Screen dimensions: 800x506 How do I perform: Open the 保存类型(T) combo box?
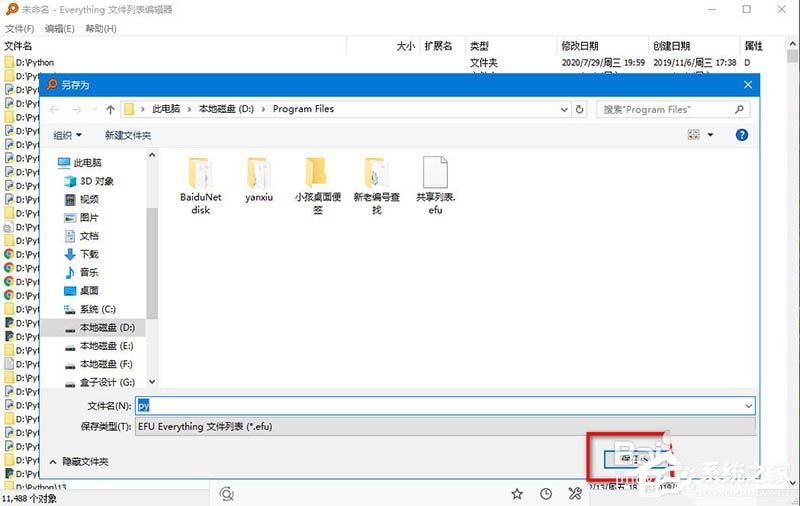445,426
